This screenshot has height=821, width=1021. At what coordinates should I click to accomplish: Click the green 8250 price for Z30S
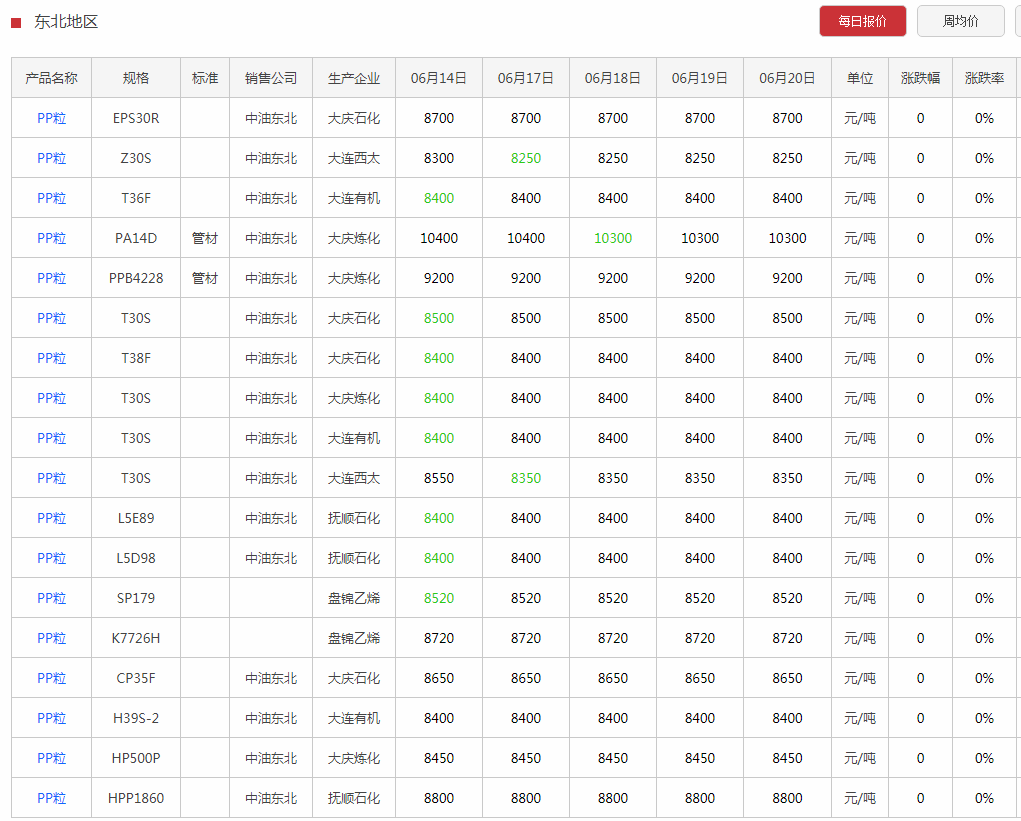click(x=526, y=158)
